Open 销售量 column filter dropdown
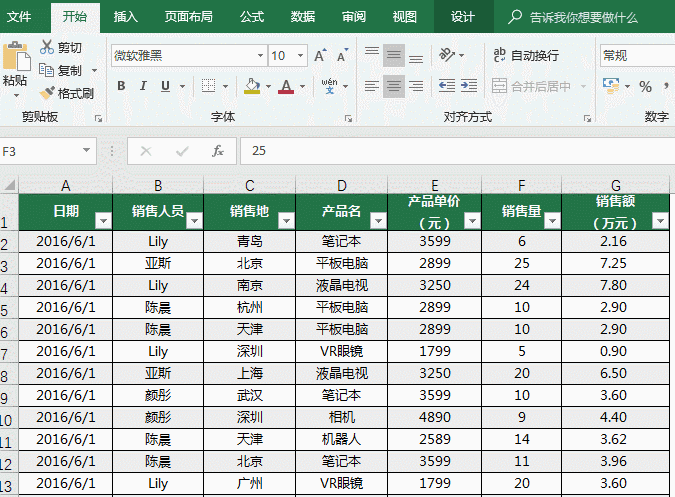Viewport: 675px width, 497px height. (552, 221)
